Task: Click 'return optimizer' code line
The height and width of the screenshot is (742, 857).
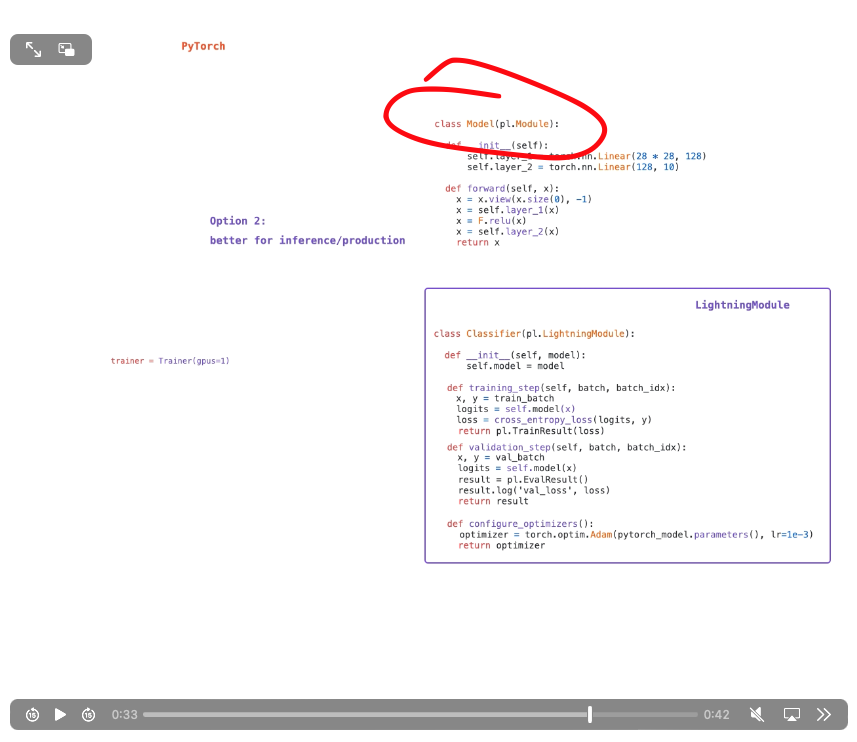Action: (501, 545)
